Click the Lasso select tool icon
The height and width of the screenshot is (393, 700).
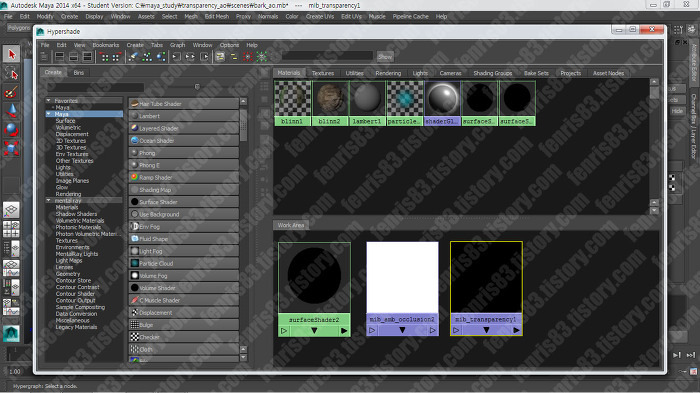pyautogui.click(x=11, y=73)
